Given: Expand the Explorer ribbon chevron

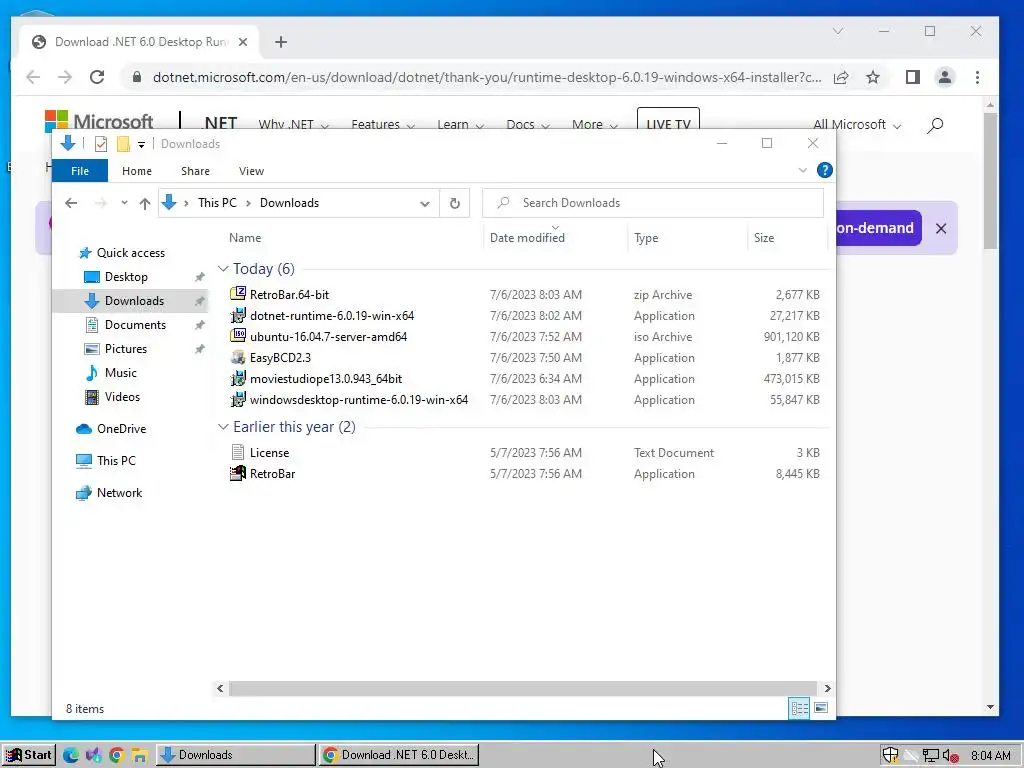Looking at the screenshot, I should click(803, 170).
